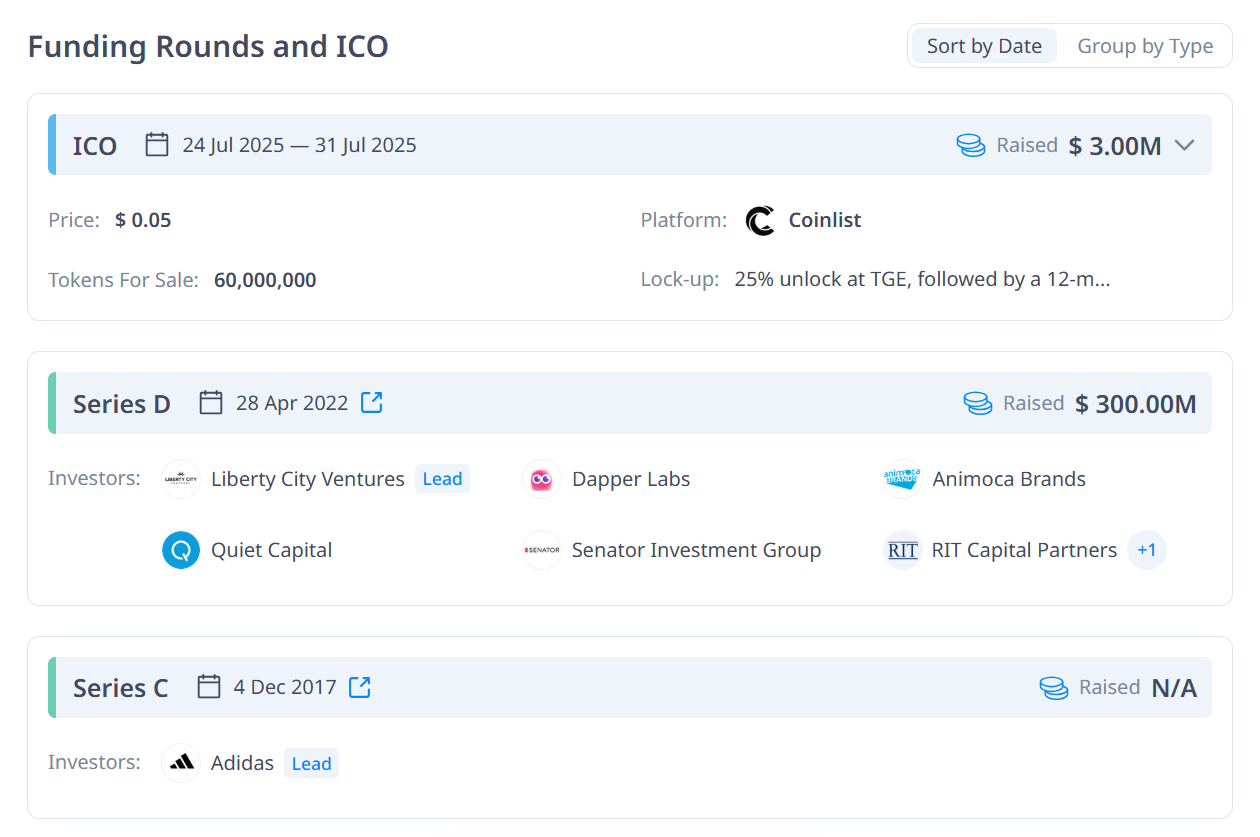Switch to Group by Type view

point(1145,46)
